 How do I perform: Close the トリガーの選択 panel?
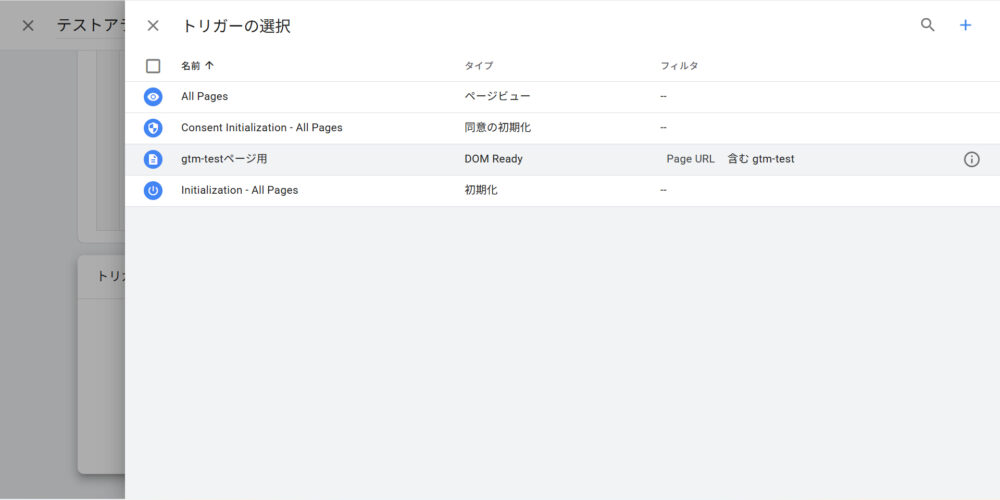click(153, 26)
